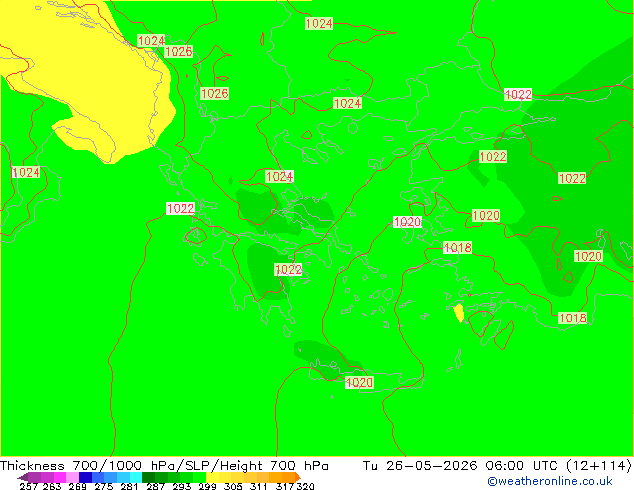Click the legend value 311
The height and width of the screenshot is (490, 634).
tap(259, 486)
